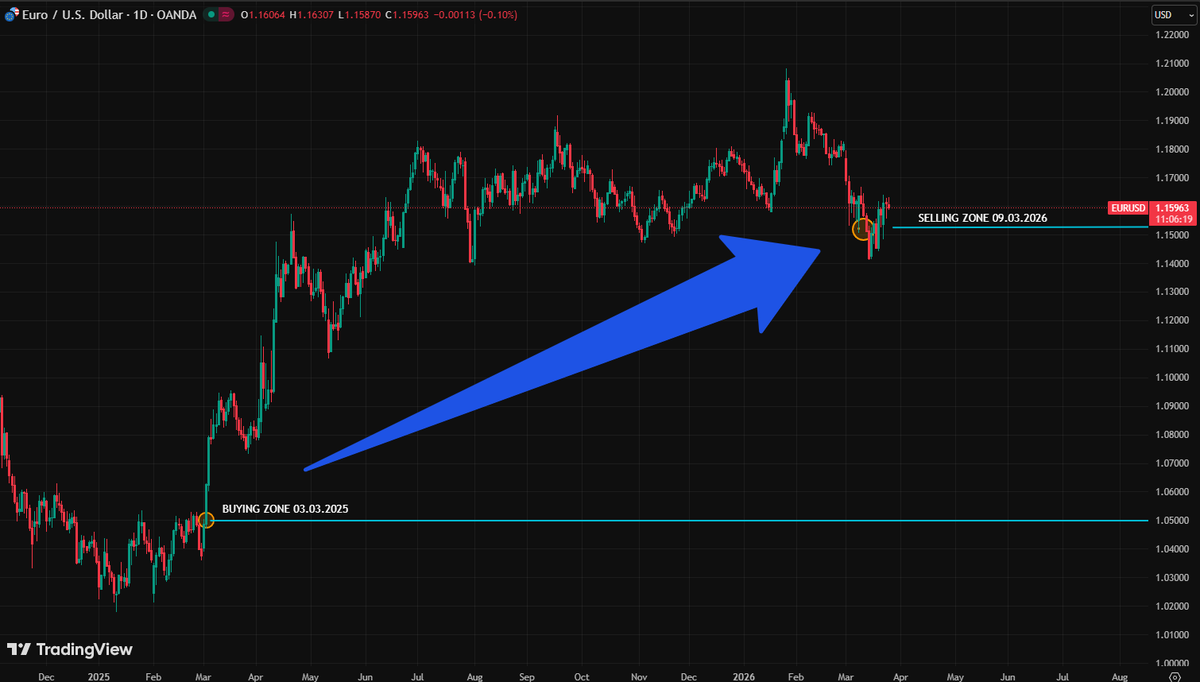Click the pink approximate-data indicator icon

(227, 15)
